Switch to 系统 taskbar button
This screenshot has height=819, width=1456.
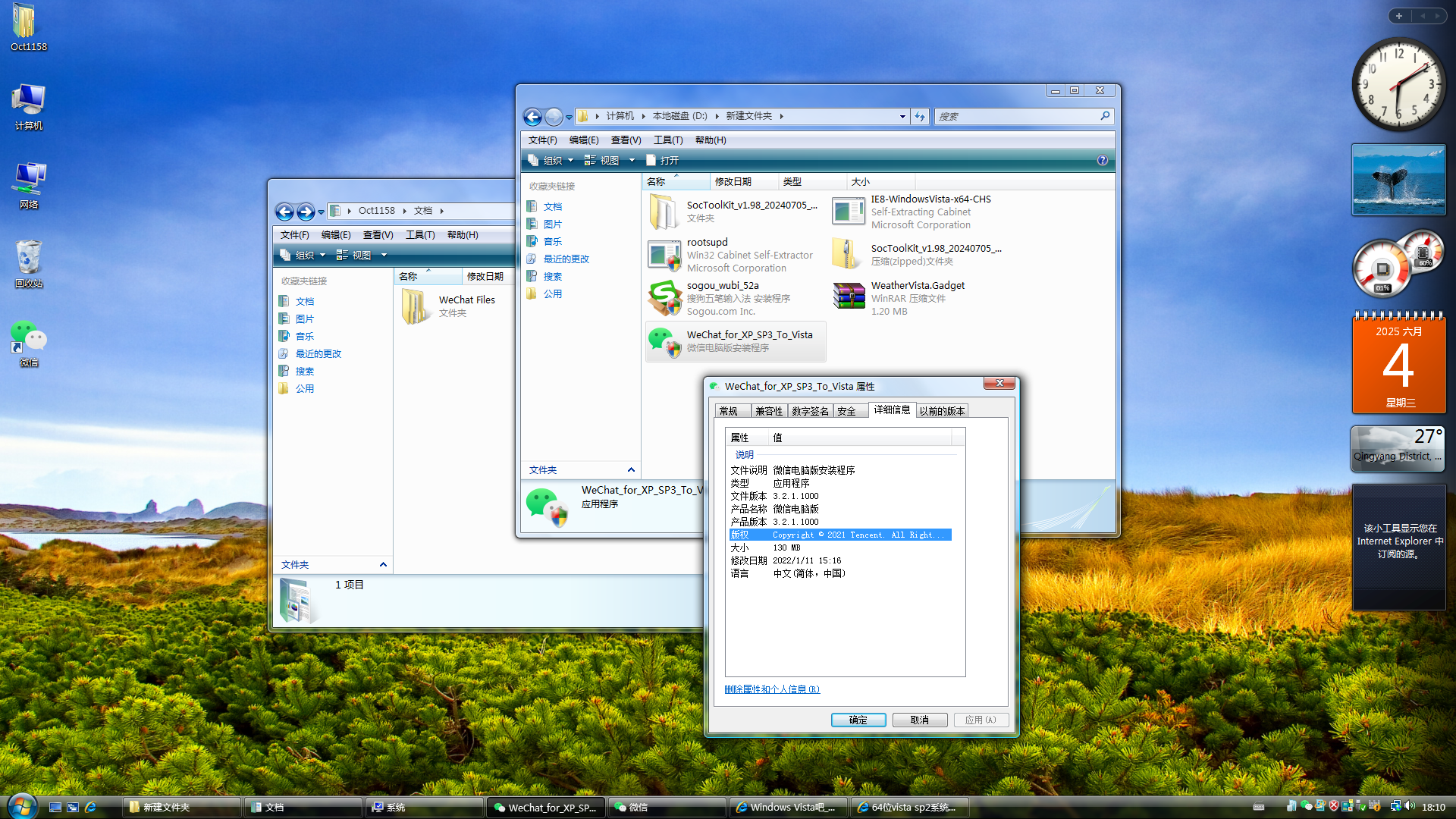(423, 807)
